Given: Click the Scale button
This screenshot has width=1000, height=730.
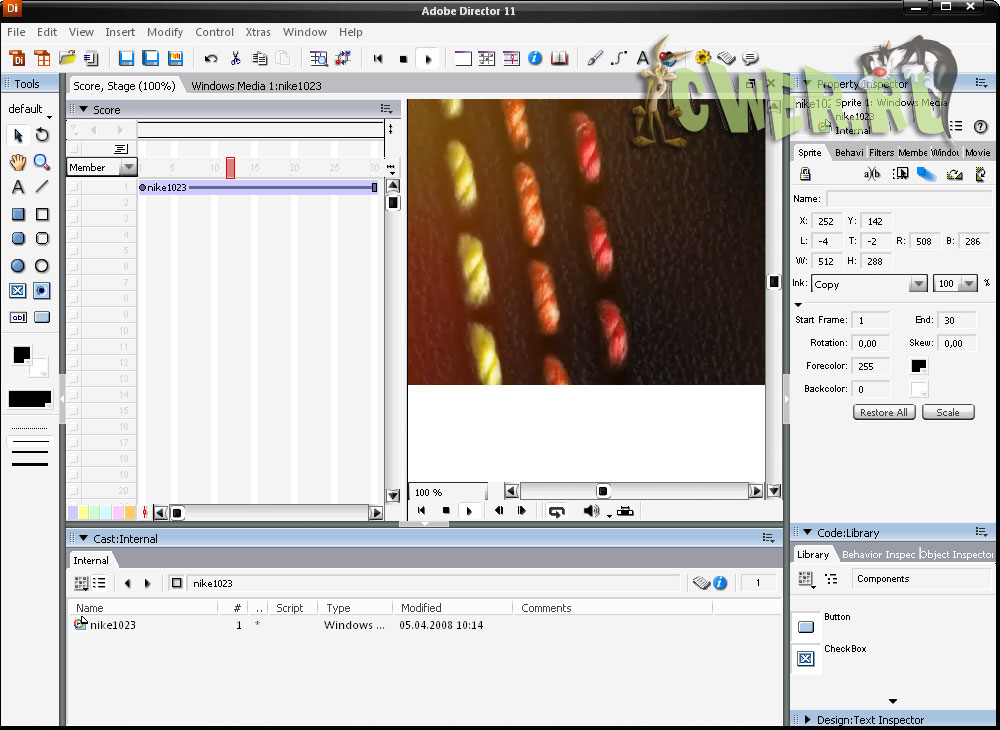Looking at the screenshot, I should click(x=947, y=412).
